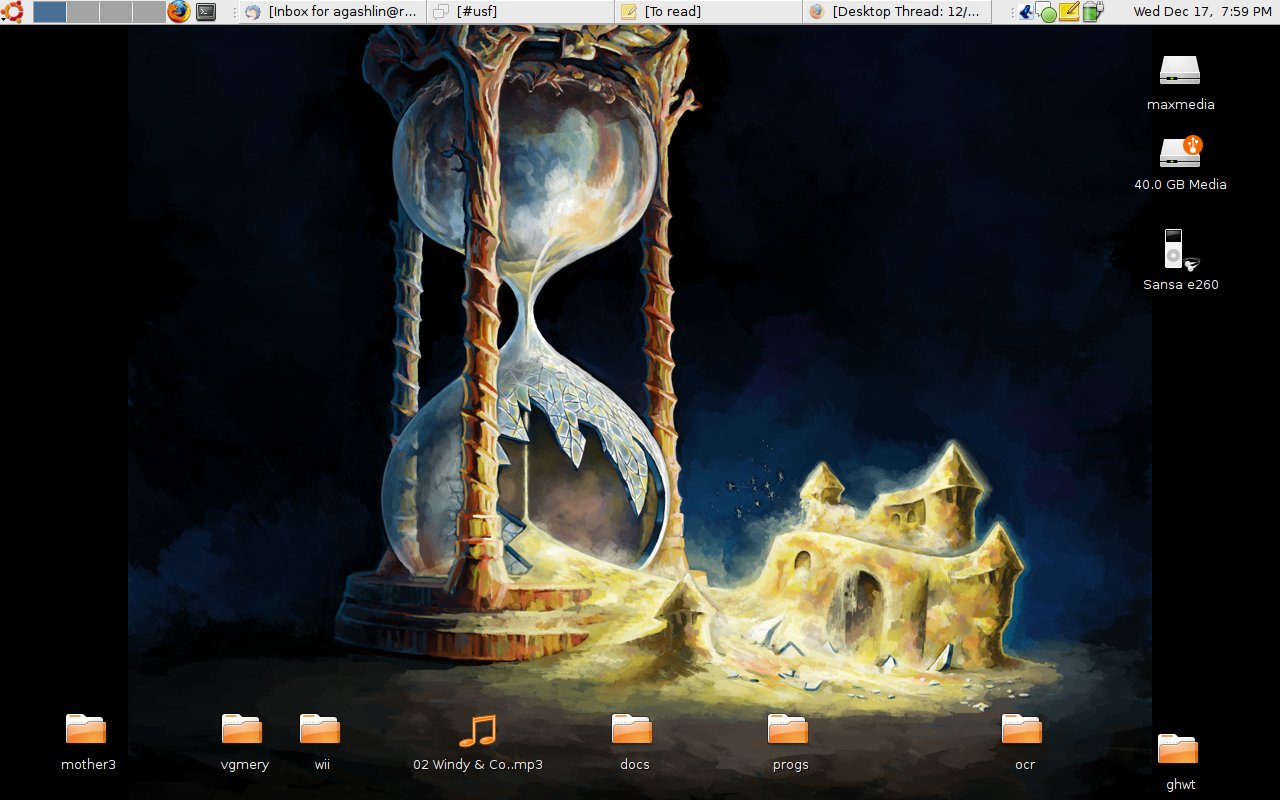1280x800 pixels.
Task: Switch to the first (active) workspace
Action: 50,12
